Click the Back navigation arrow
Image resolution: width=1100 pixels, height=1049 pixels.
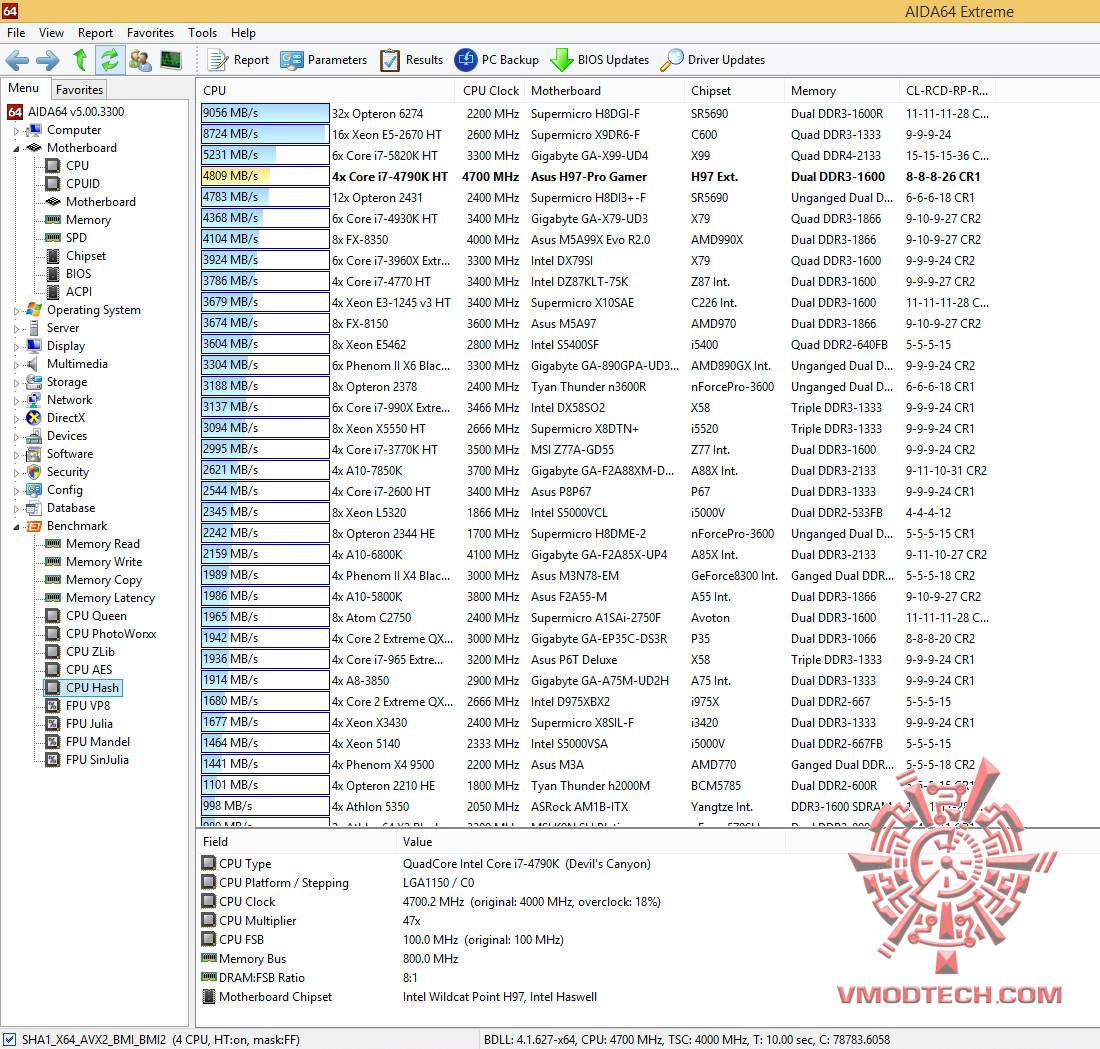pyautogui.click(x=18, y=60)
